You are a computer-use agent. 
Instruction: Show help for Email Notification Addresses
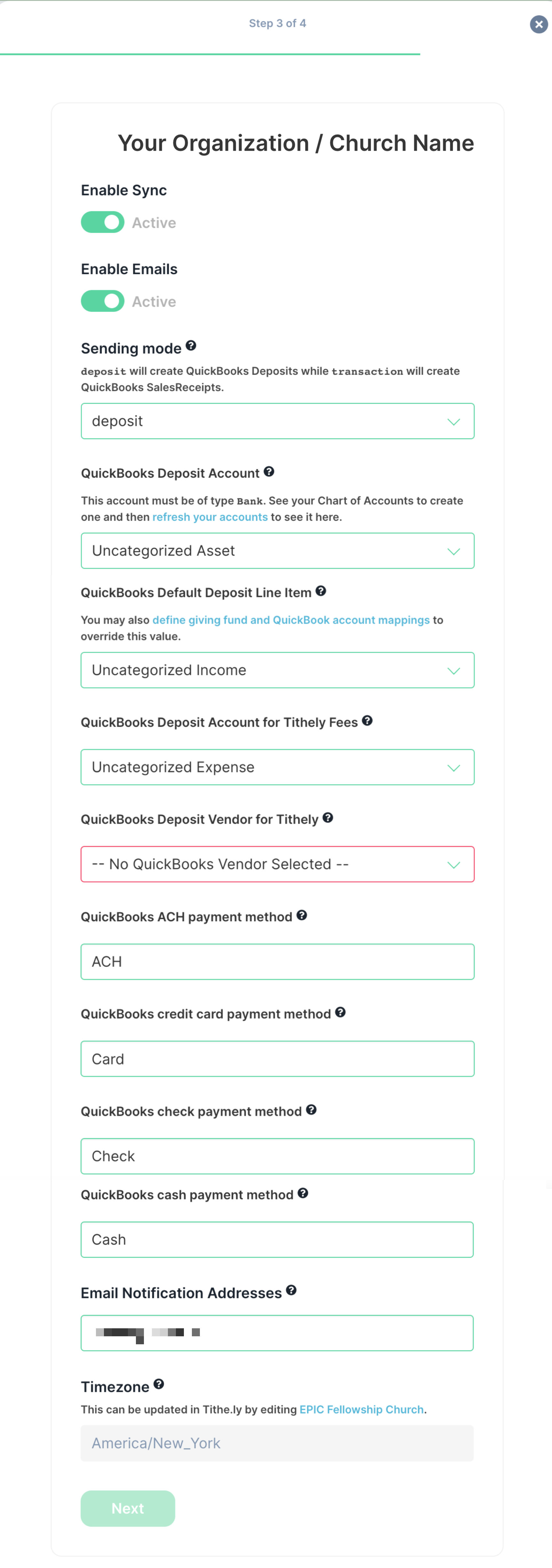coord(291,1291)
